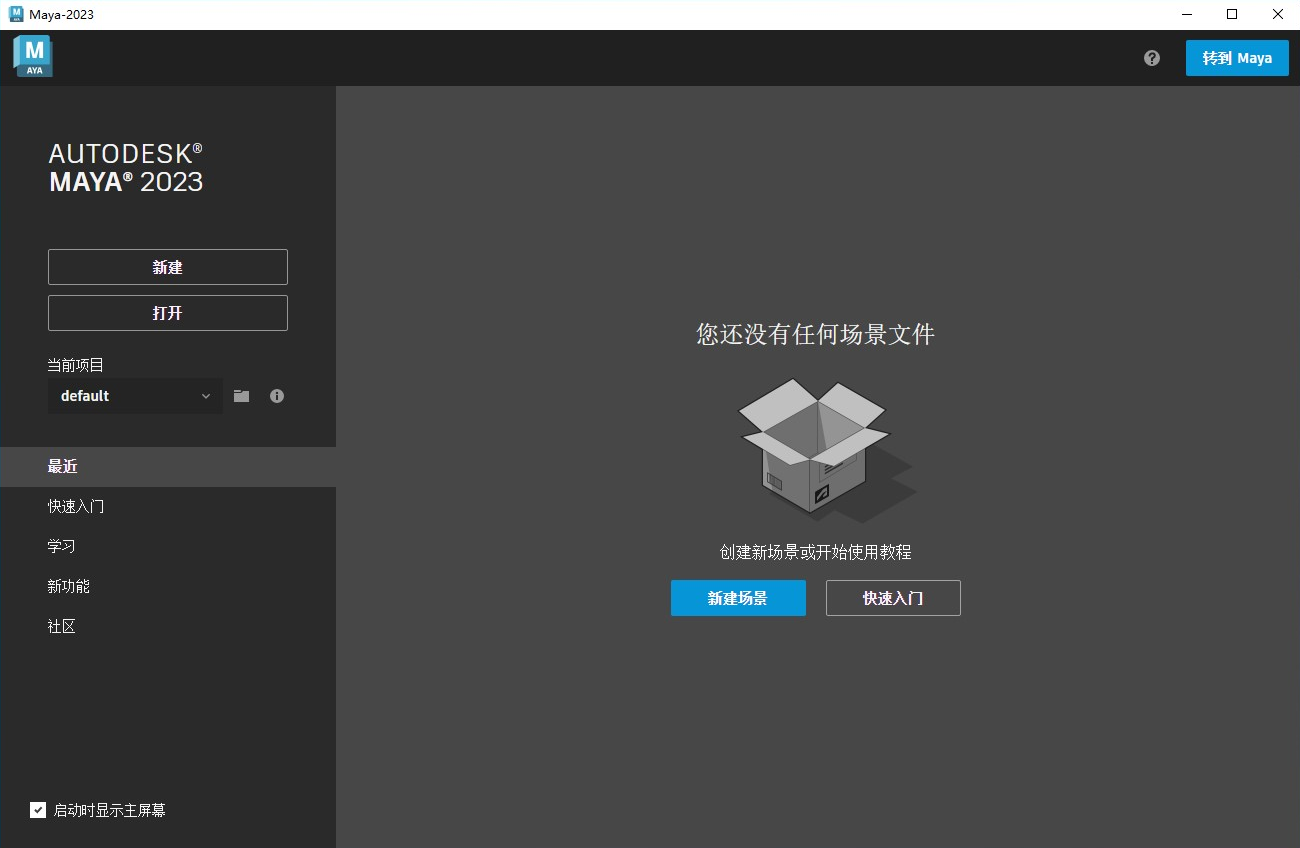Viewport: 1300px width, 848px height.
Task: Show current project info icon
Action: [277, 396]
